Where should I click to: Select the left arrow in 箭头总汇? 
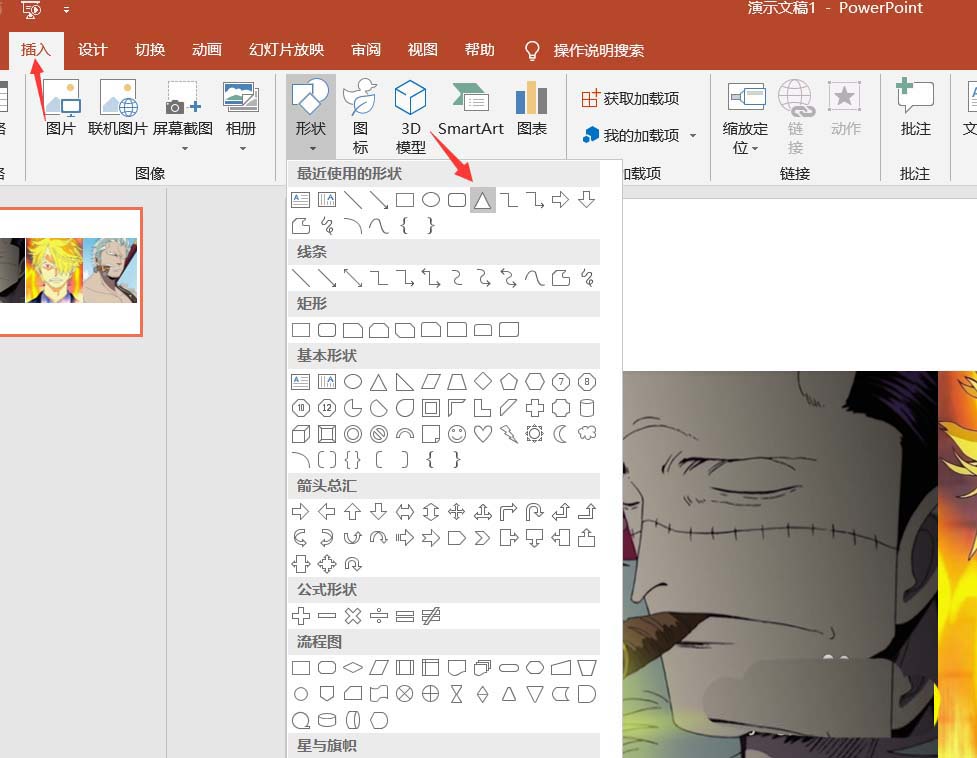(x=326, y=512)
